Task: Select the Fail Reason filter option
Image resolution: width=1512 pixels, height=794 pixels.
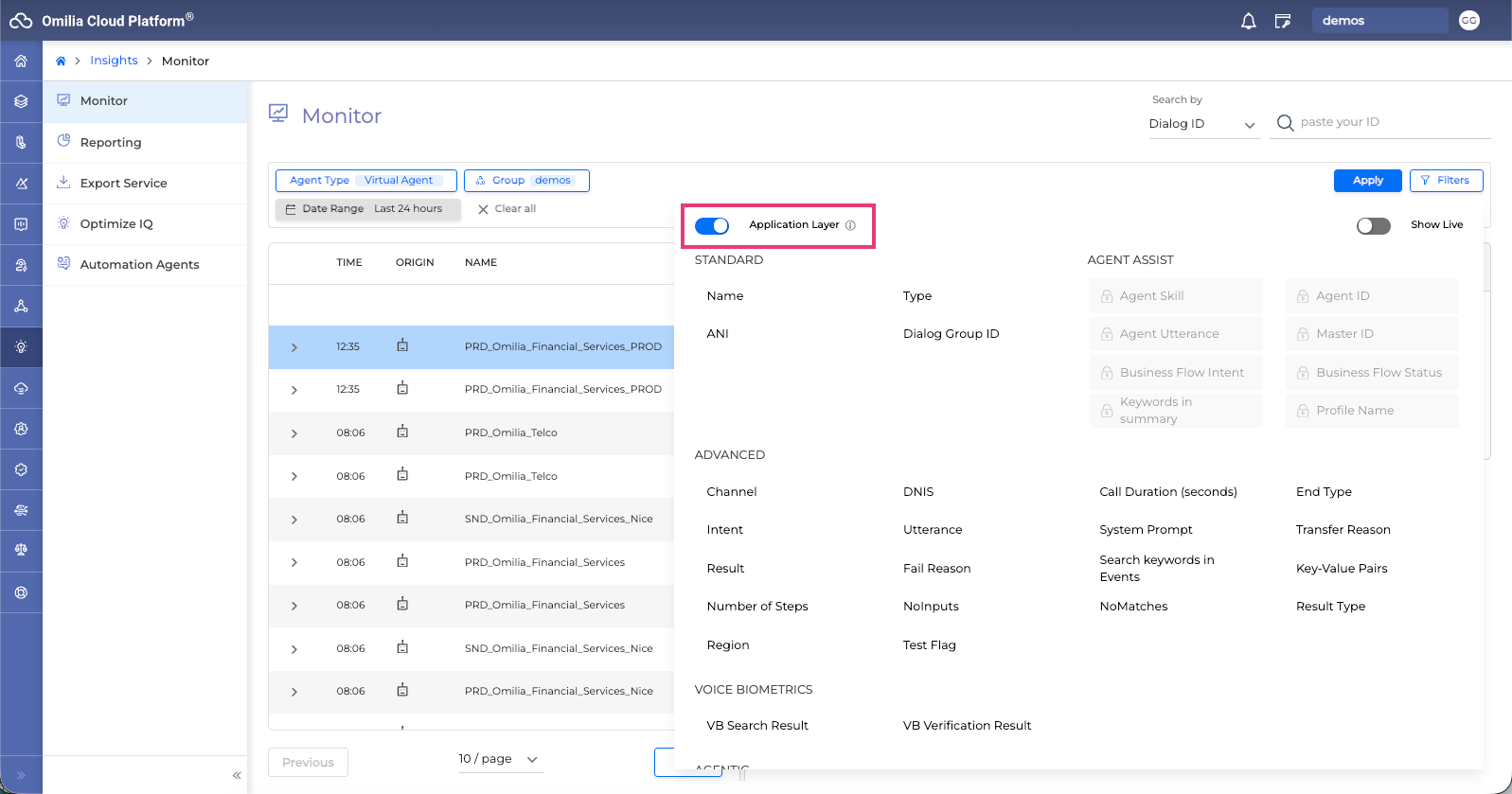Action: click(936, 569)
